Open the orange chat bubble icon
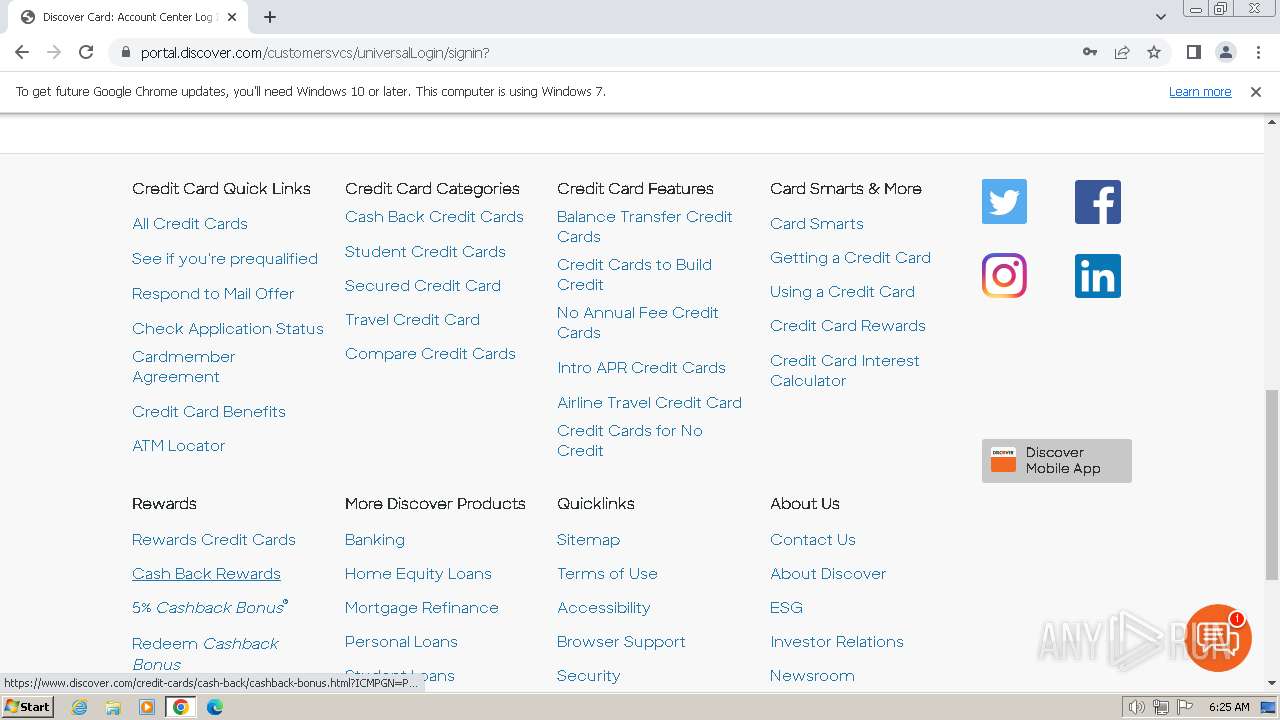This screenshot has height=720, width=1280. pos(1218,637)
